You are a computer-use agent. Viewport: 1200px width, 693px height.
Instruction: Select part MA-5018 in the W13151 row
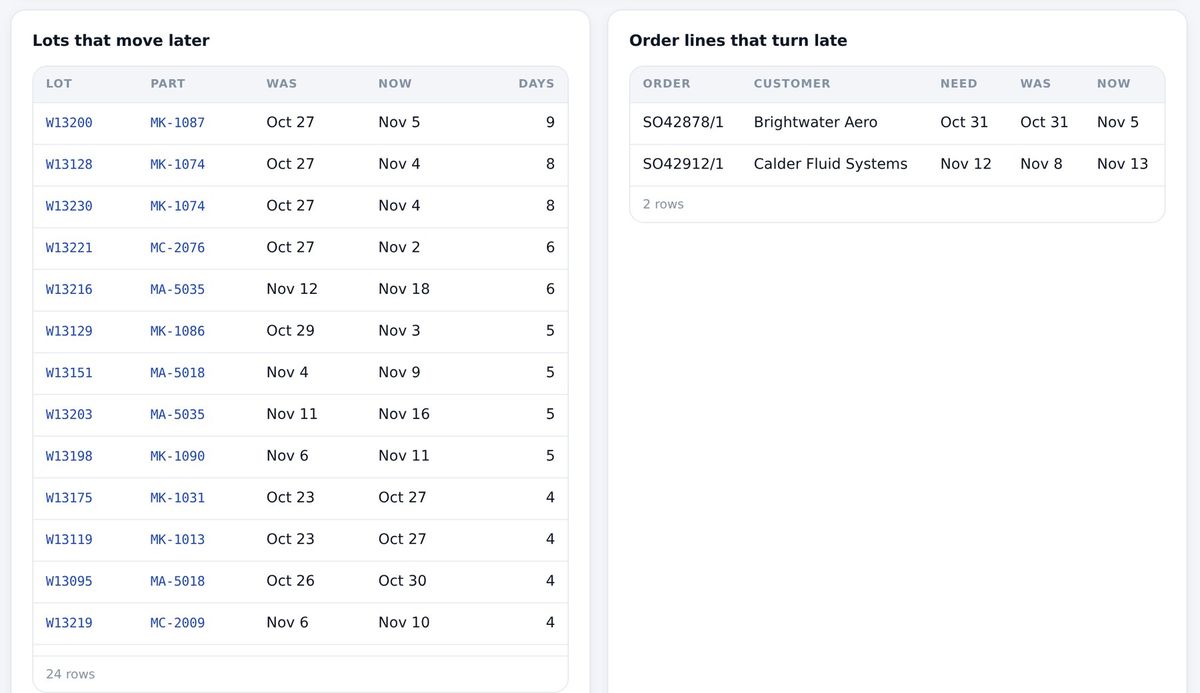(177, 373)
